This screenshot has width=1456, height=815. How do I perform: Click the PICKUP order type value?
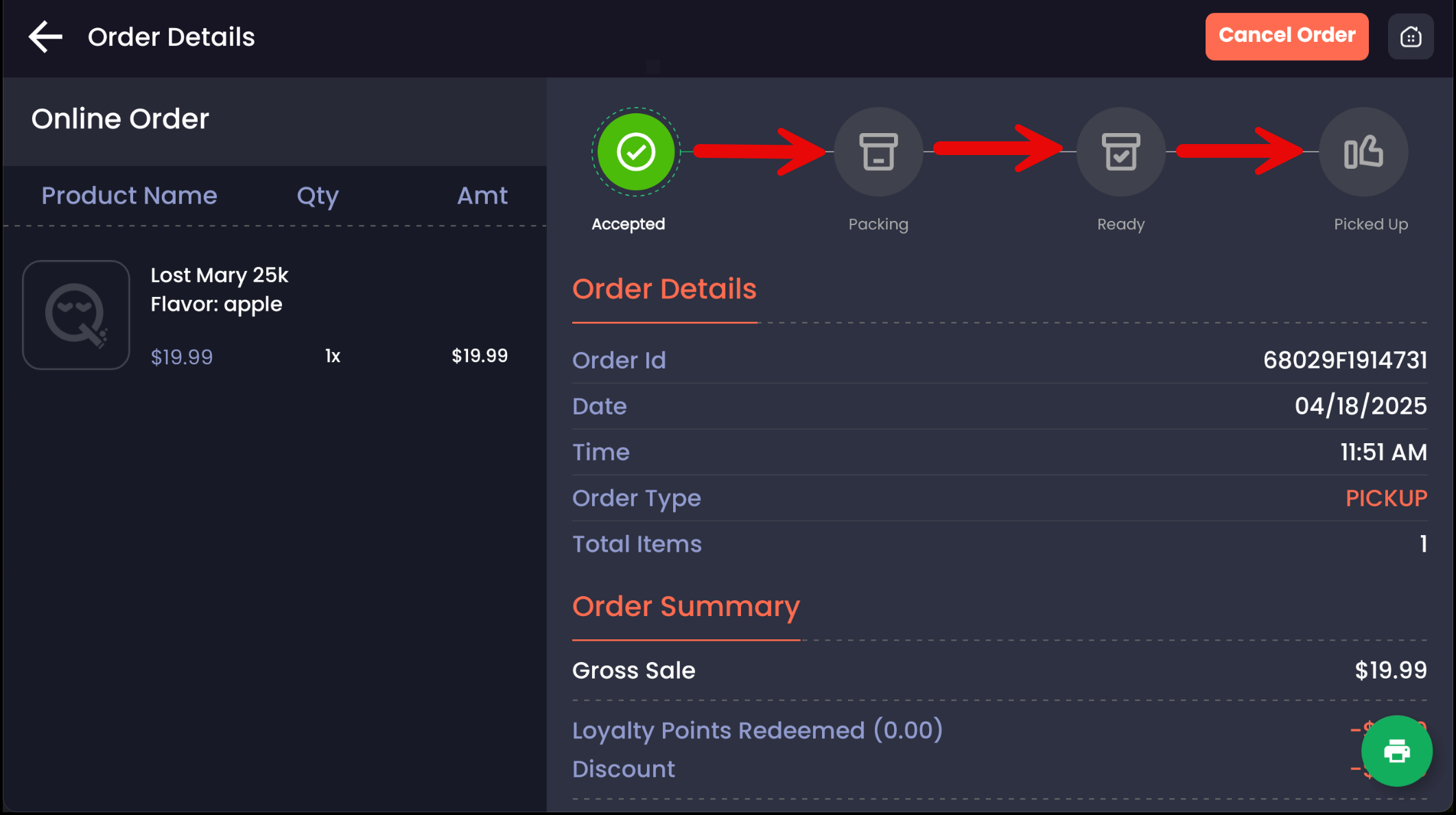coord(1386,499)
